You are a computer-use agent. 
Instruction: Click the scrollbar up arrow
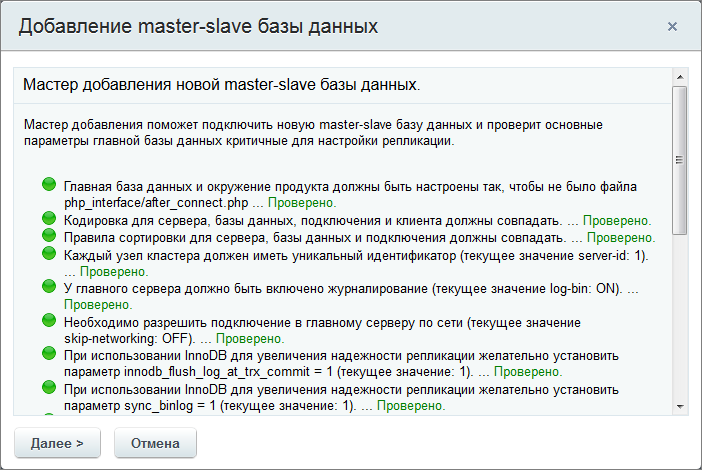click(680, 77)
